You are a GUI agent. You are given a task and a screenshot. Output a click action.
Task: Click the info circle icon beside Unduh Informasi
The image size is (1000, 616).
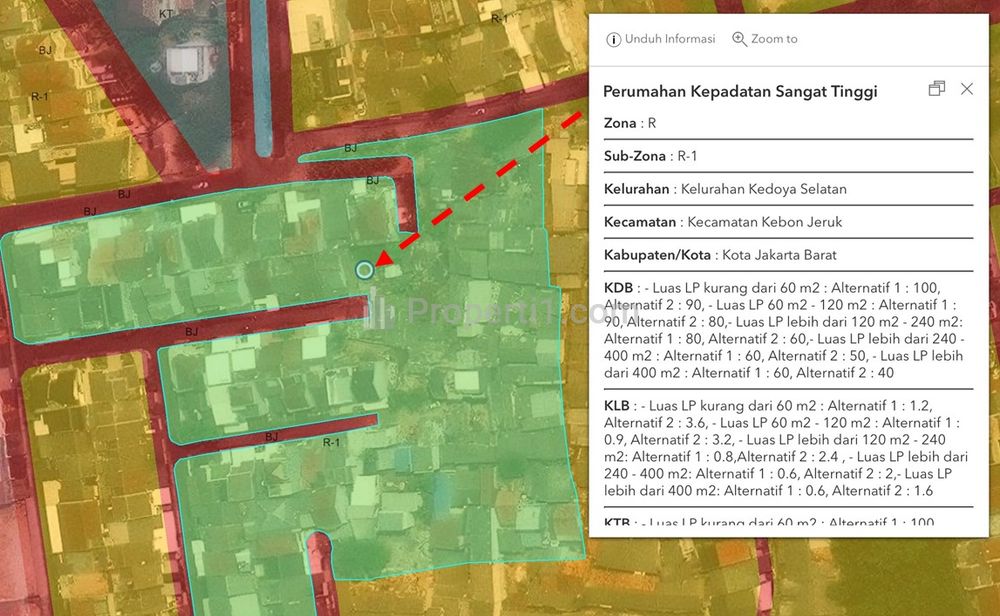pos(613,40)
